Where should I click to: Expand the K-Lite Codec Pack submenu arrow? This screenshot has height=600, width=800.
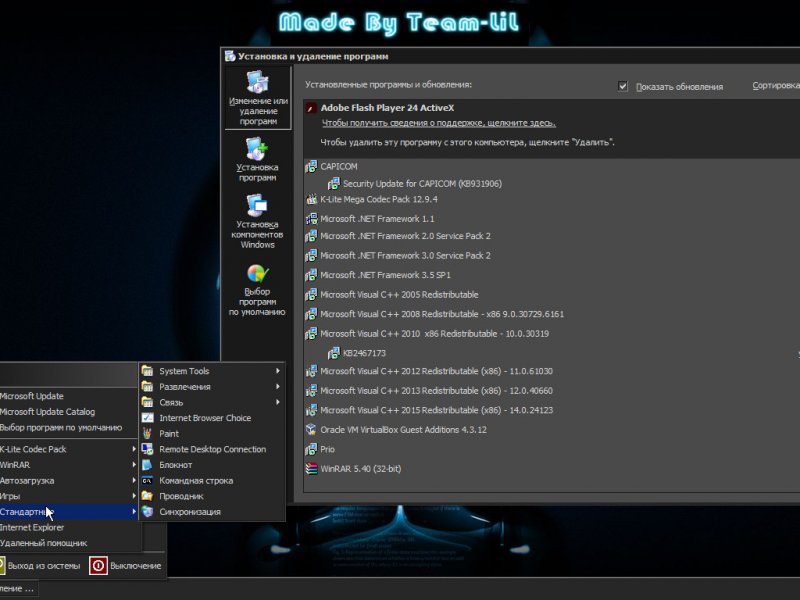[134, 449]
